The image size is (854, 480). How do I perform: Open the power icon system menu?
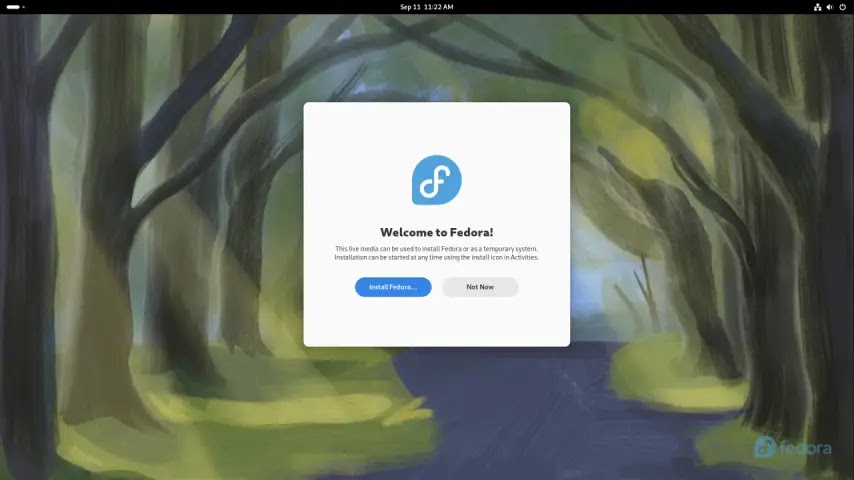(843, 7)
